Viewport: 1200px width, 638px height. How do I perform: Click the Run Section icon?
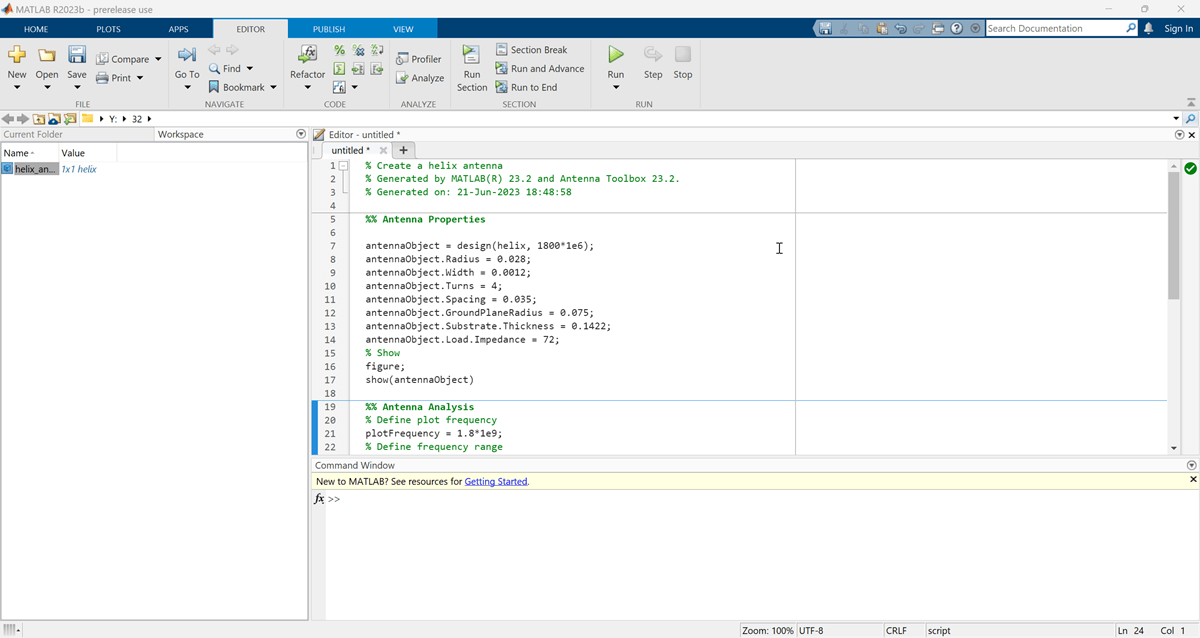pyautogui.click(x=472, y=55)
